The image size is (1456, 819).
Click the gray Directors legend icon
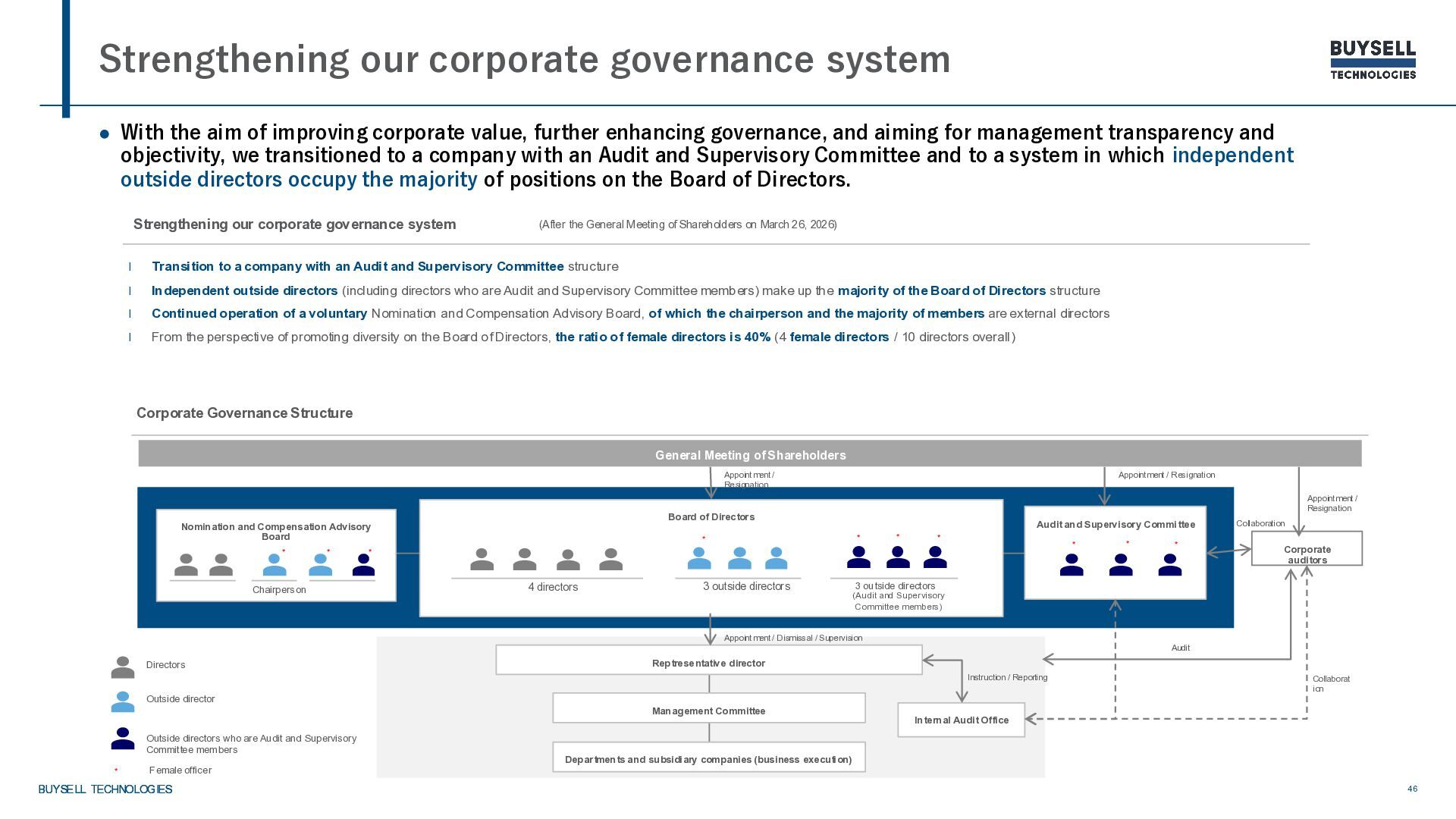(123, 667)
